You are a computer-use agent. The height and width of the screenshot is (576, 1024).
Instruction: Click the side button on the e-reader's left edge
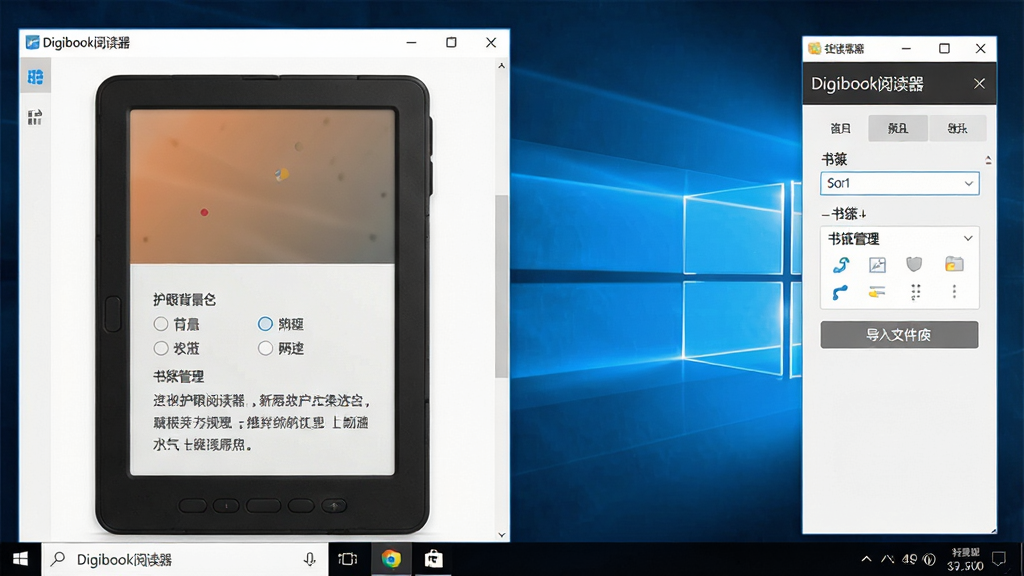tap(112, 314)
